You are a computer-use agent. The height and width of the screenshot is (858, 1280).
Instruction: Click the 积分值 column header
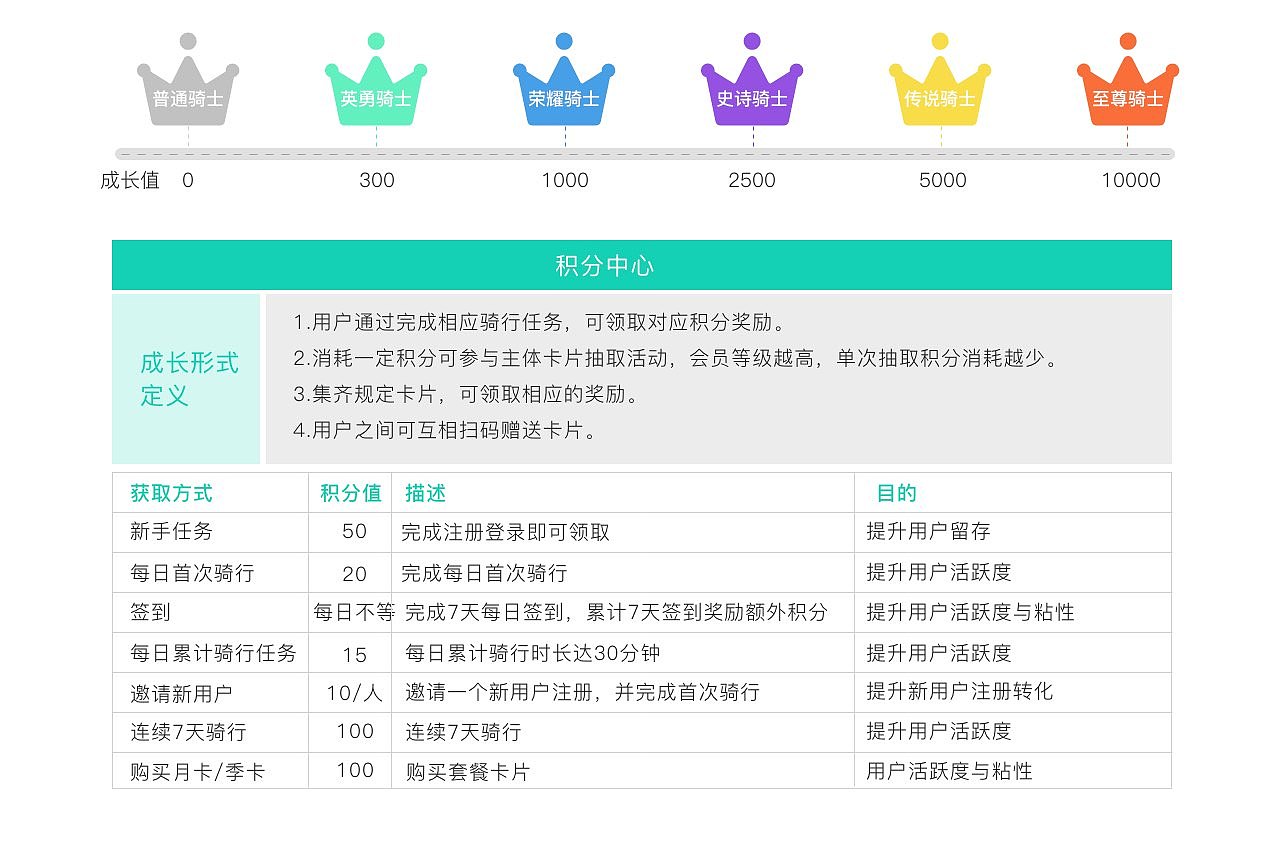click(351, 493)
